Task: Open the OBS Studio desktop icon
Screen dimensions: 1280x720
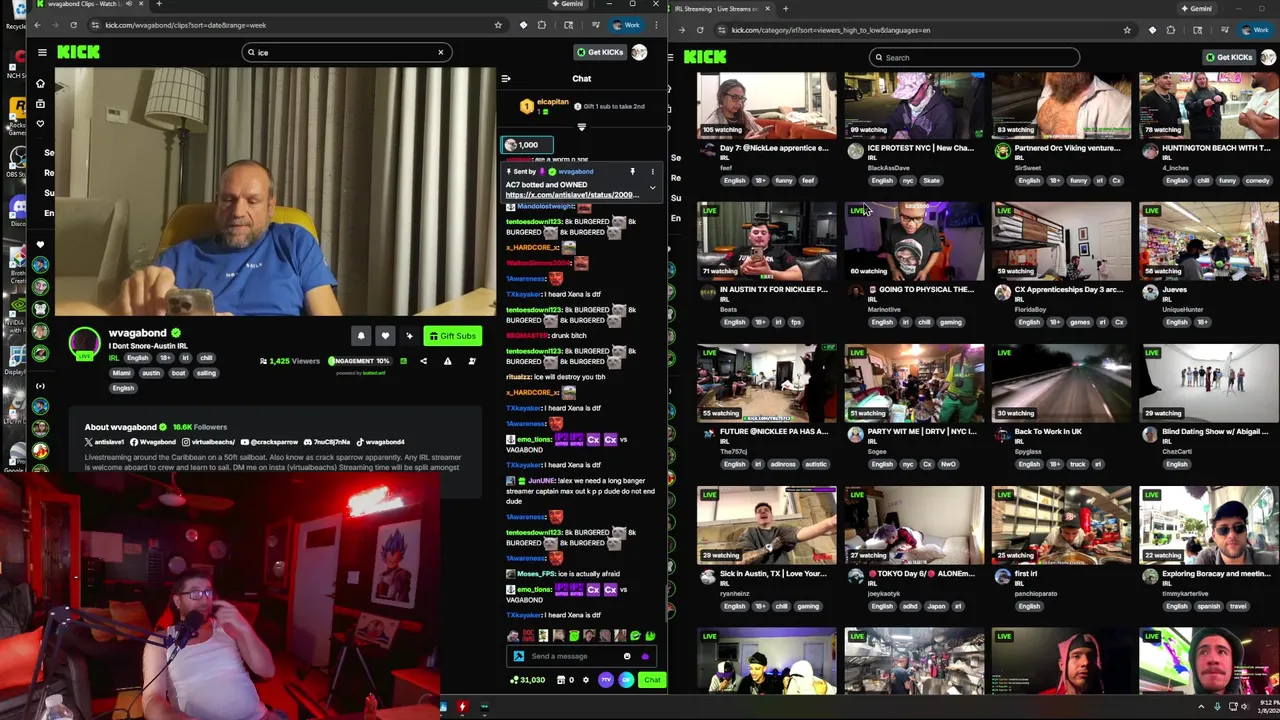Action: tap(17, 160)
